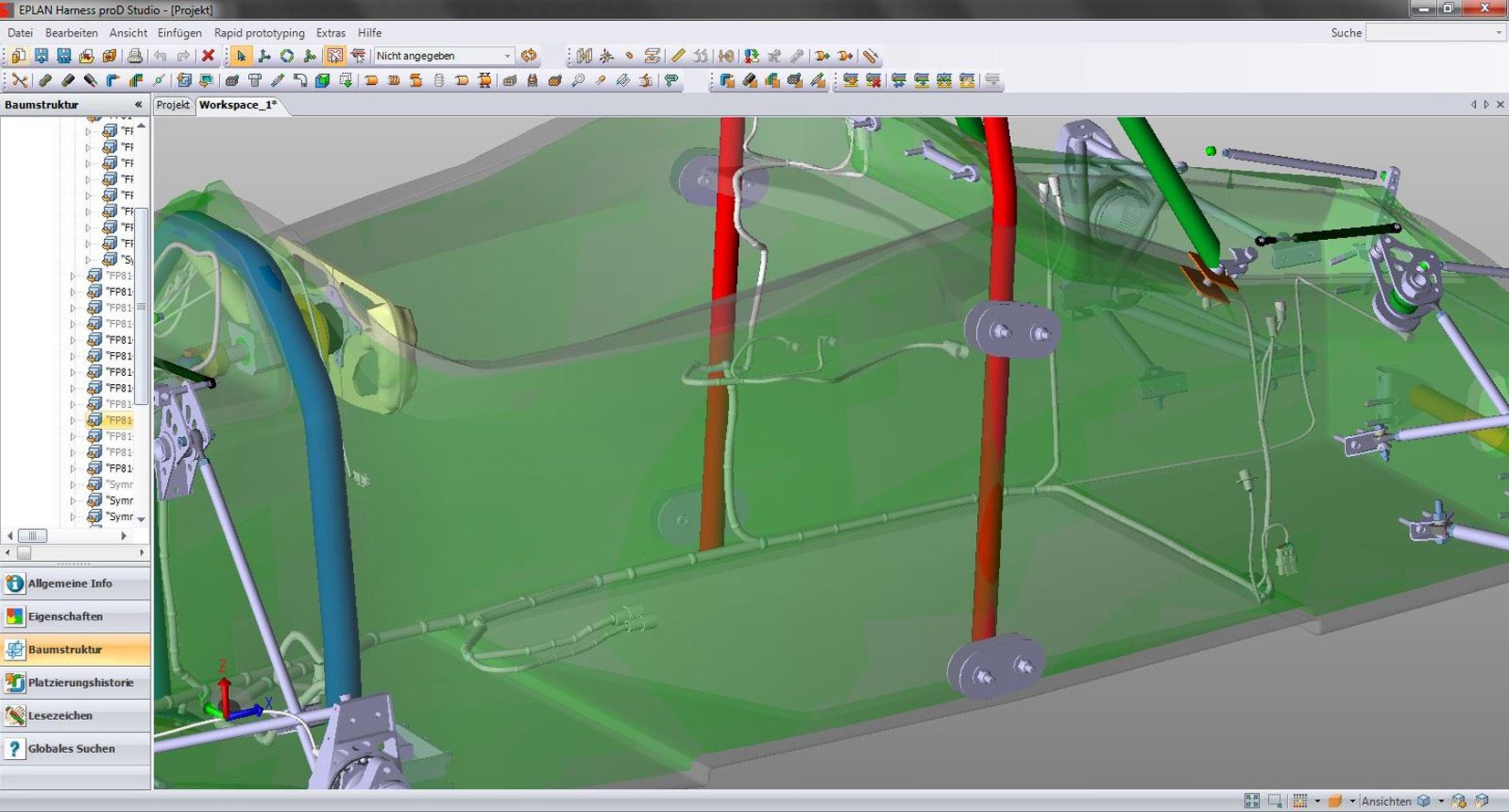This screenshot has width=1509, height=812.
Task: Toggle the highlighted selection filter icon
Action: 335,57
